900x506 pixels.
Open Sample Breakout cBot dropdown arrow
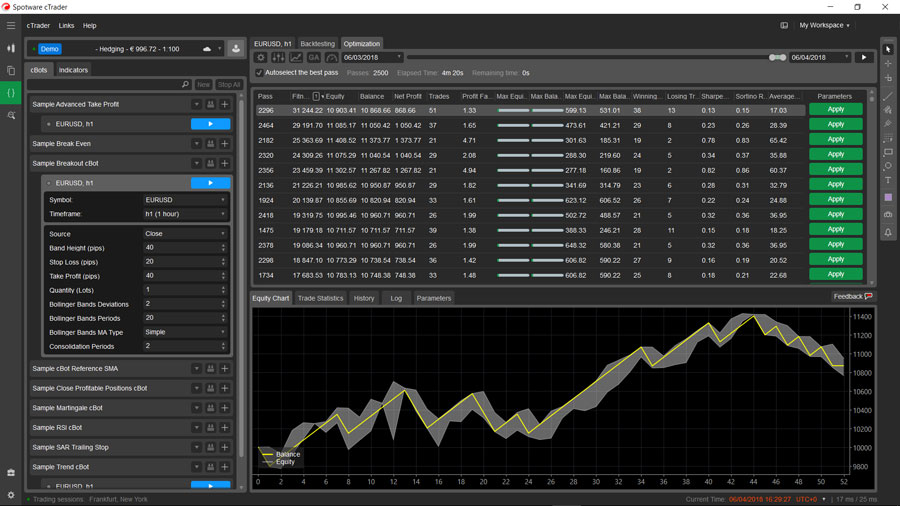coord(196,164)
